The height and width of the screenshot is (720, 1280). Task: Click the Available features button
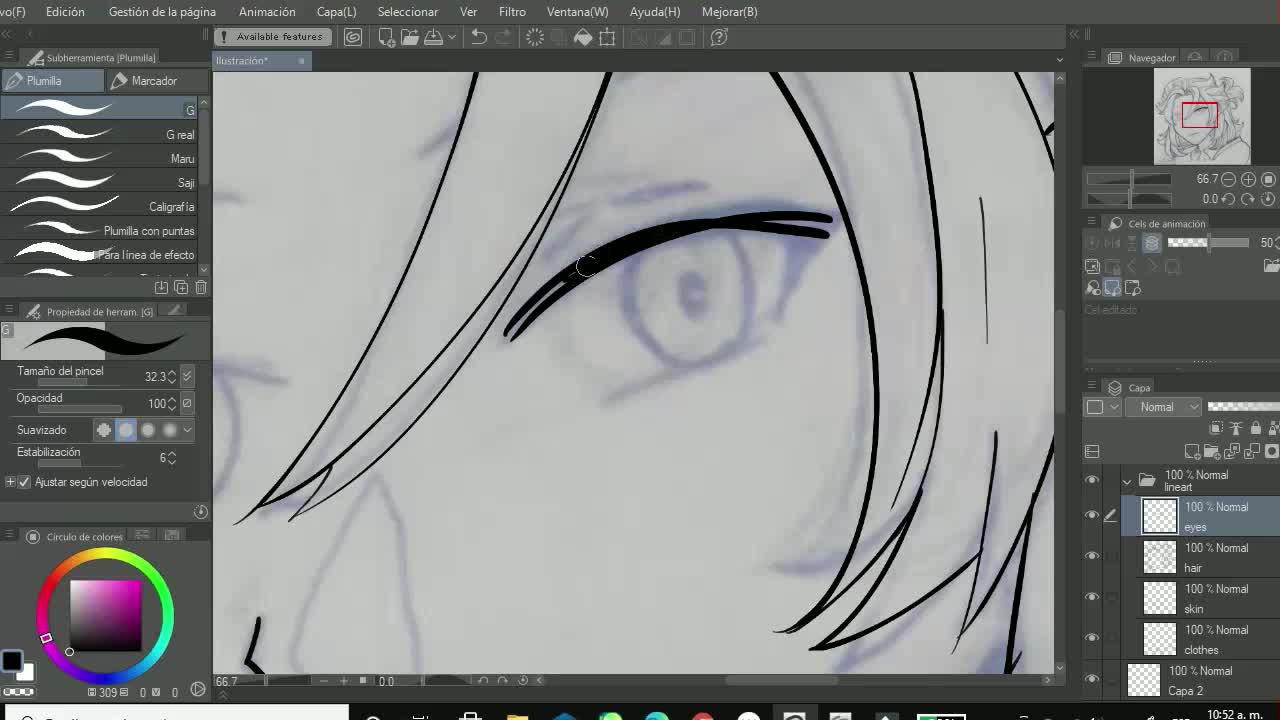coord(273,37)
